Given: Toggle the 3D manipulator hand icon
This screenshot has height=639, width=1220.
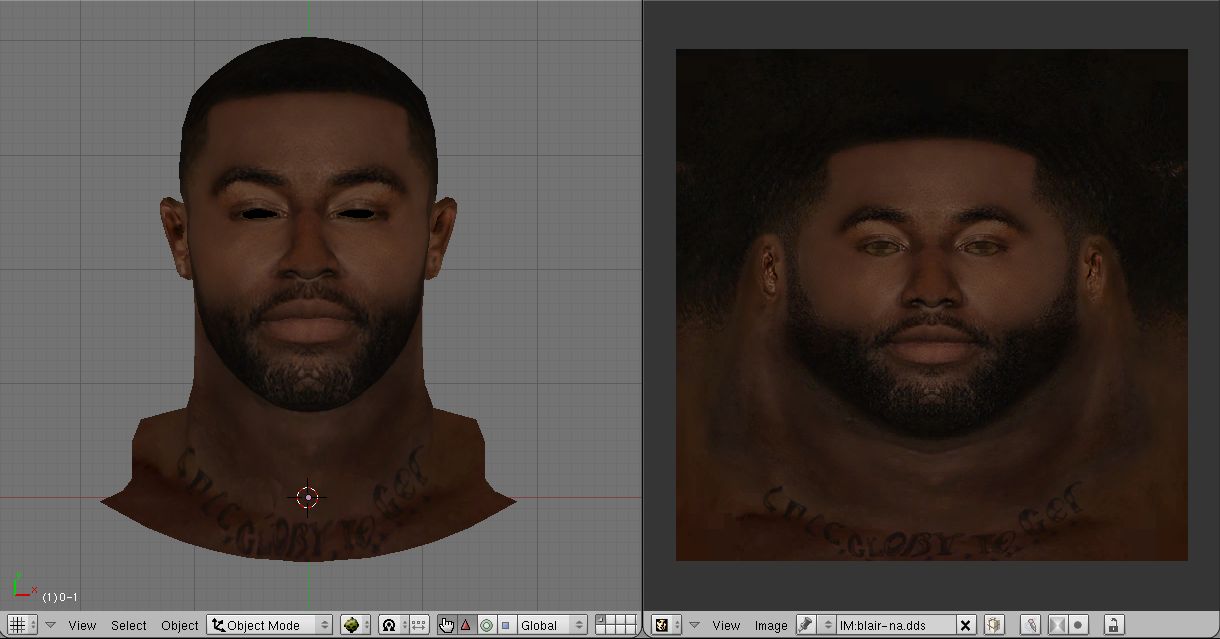Looking at the screenshot, I should click(446, 625).
